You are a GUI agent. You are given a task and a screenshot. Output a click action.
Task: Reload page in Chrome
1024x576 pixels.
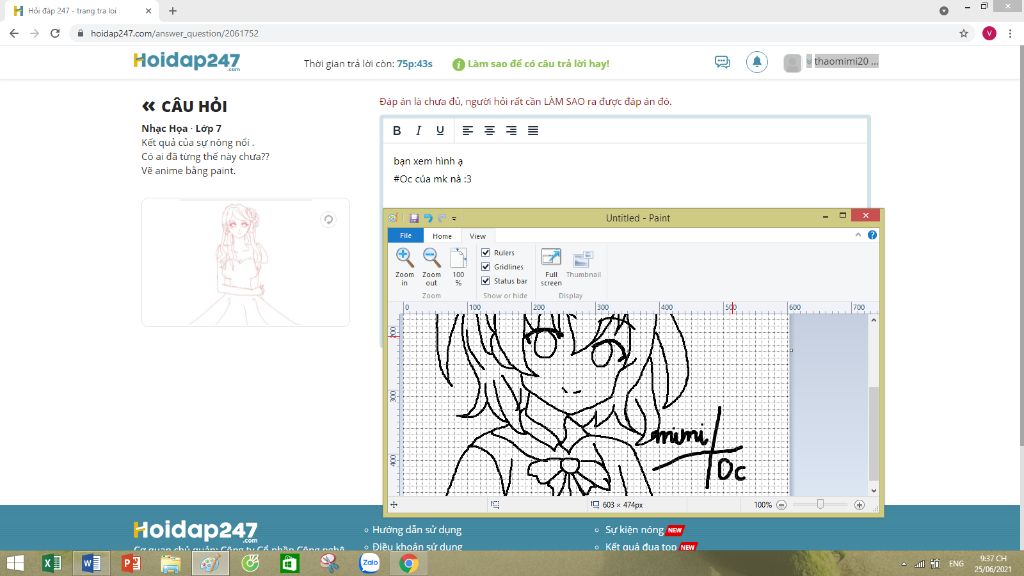pos(55,33)
